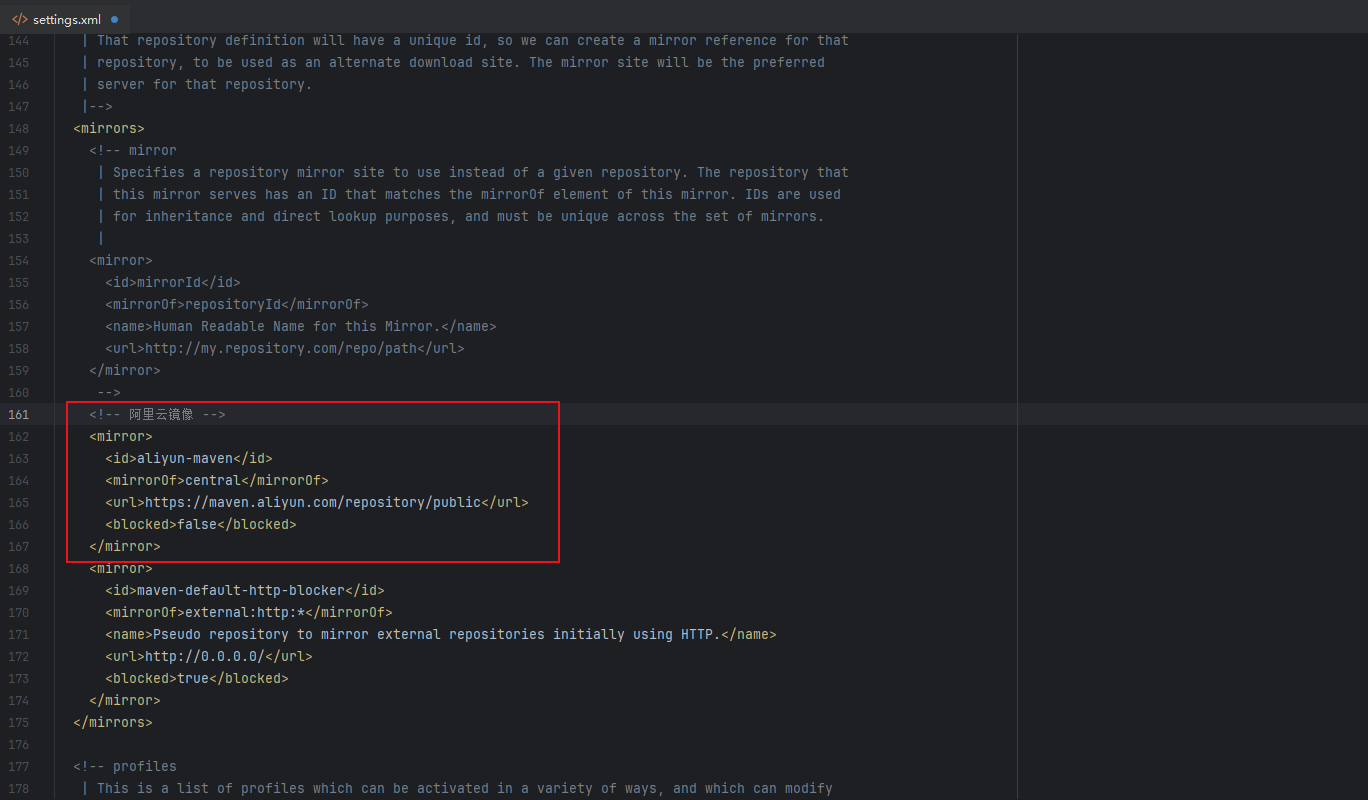Viewport: 1368px width, 800px height.
Task: Click the my.repository.com/repo/path URL
Action: (x=281, y=348)
